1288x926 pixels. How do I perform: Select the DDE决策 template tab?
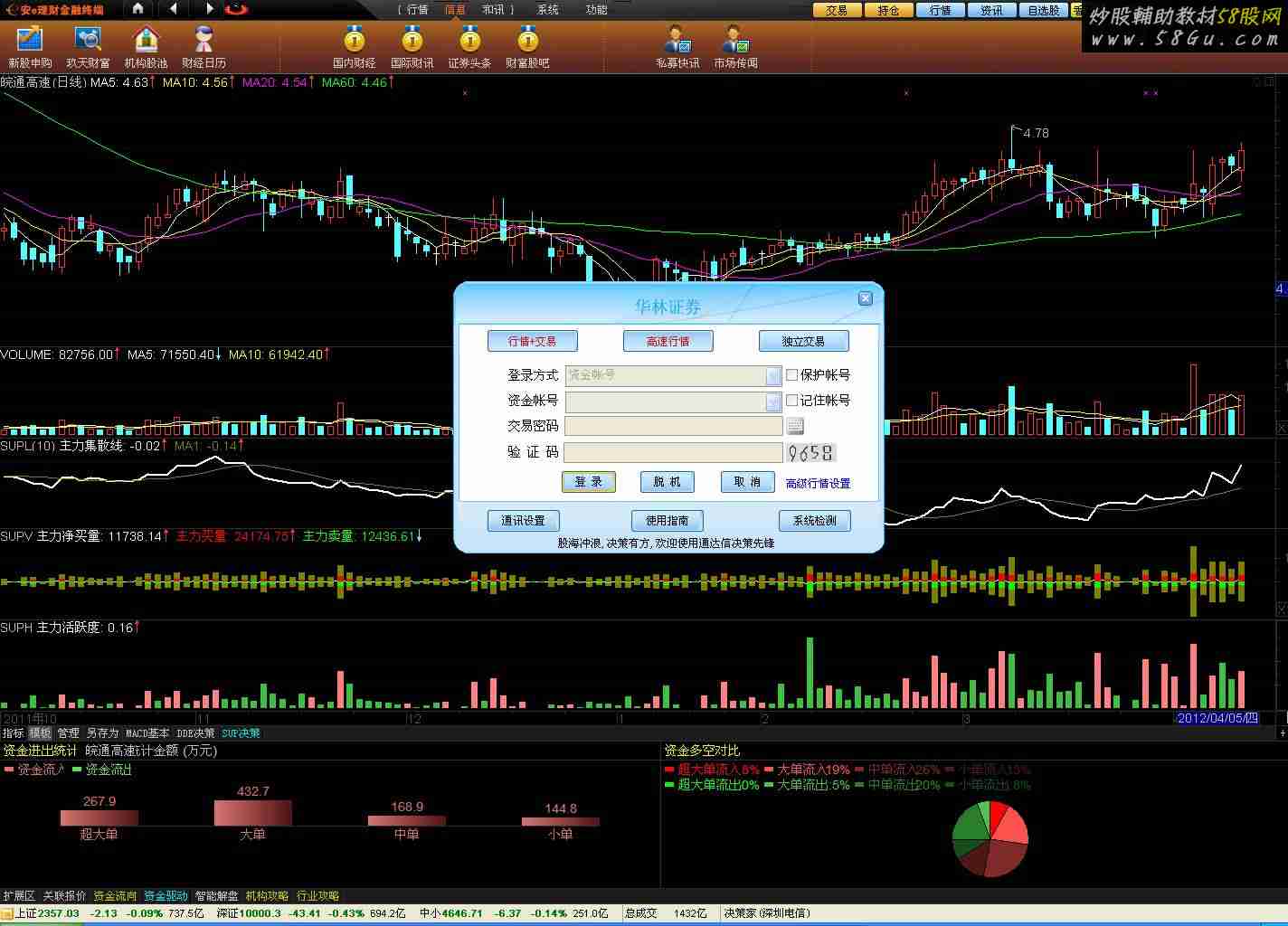(x=196, y=733)
